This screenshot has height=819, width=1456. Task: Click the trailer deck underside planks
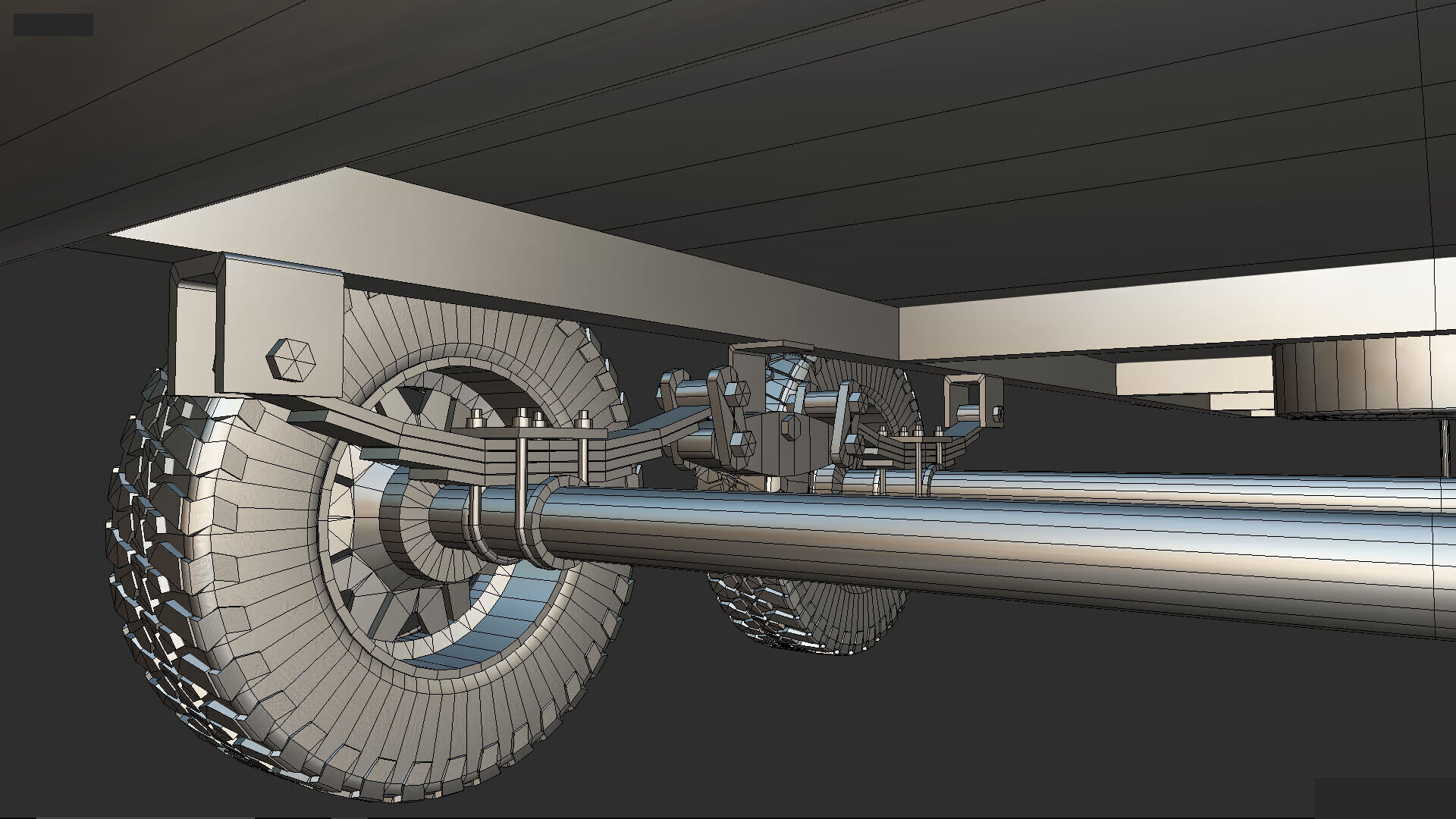758,114
